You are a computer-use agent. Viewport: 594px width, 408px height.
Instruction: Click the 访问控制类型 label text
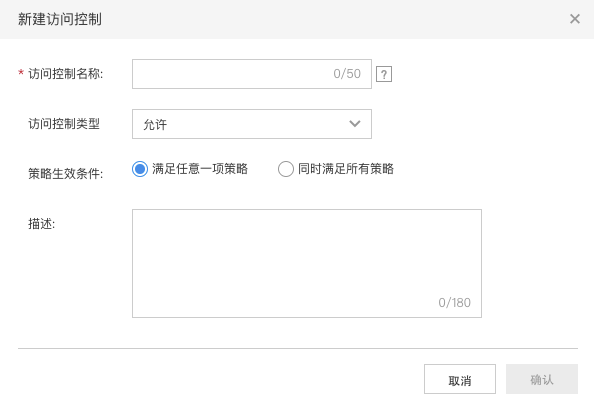point(64,124)
